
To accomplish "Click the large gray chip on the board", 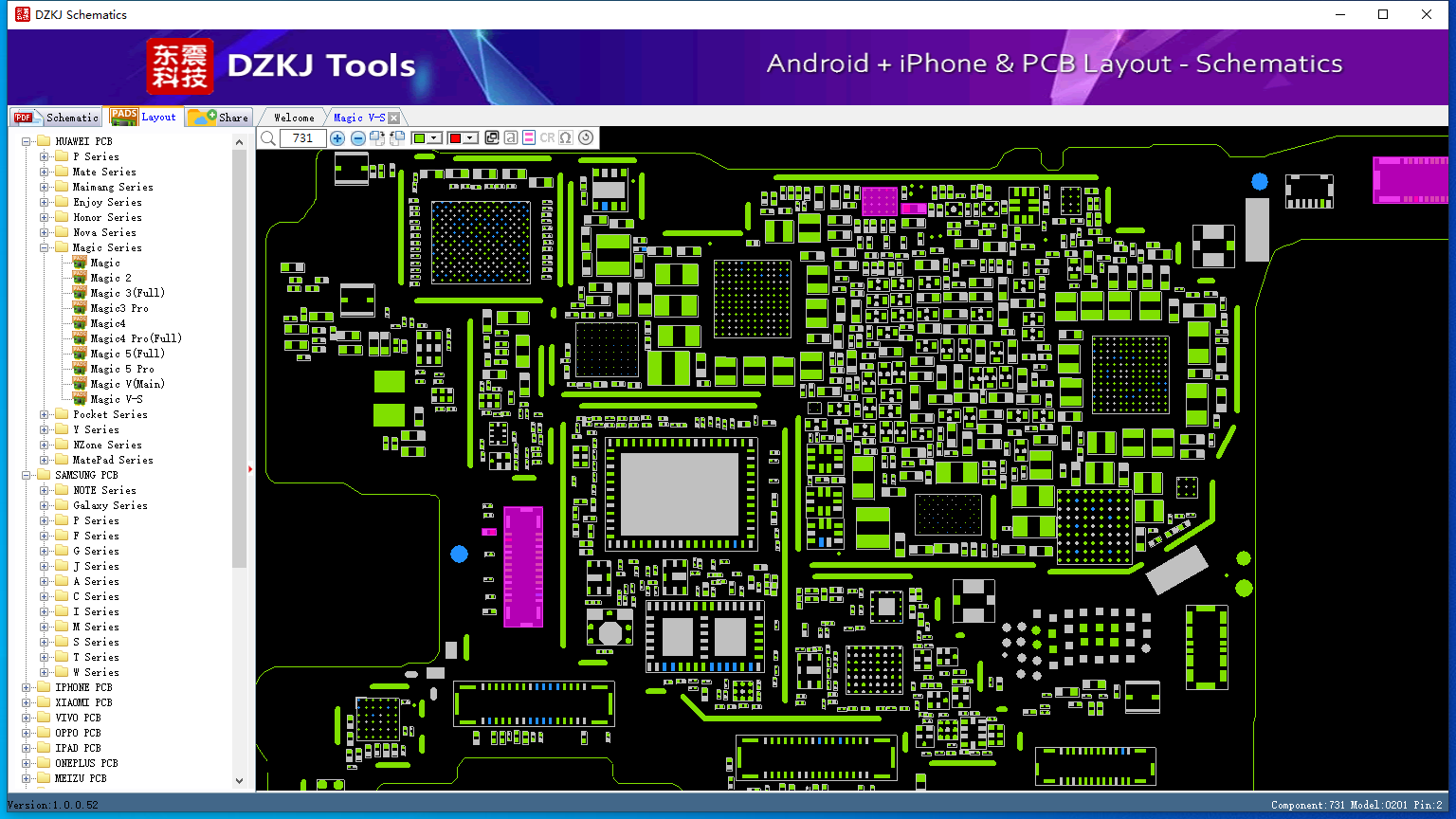I will pyautogui.click(x=680, y=494).
